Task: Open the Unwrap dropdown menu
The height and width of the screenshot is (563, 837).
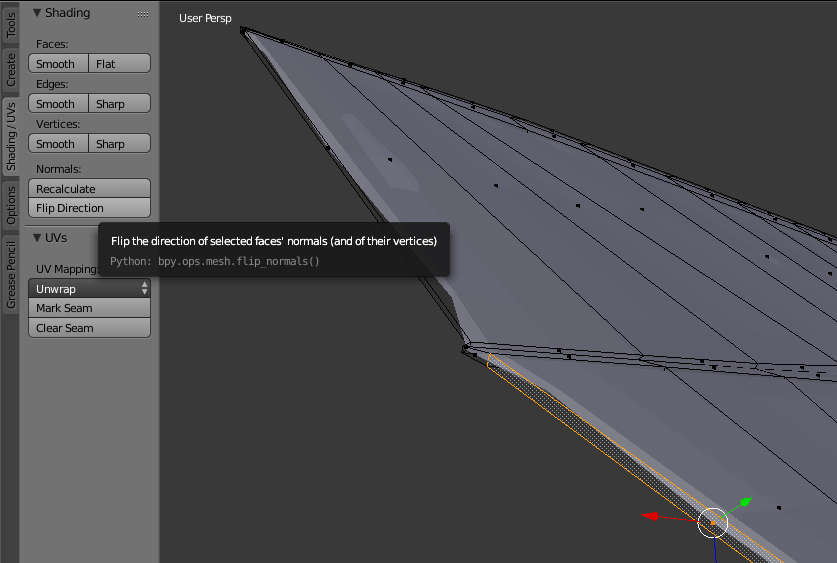Action: pos(89,289)
